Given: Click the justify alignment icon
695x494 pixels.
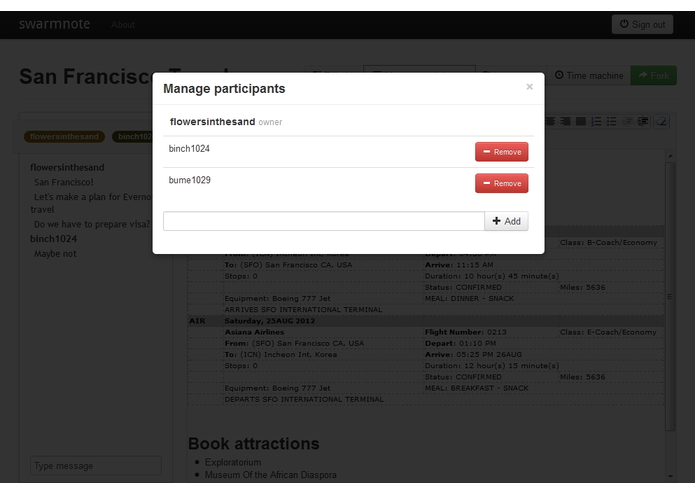Looking at the screenshot, I should click(581, 121).
